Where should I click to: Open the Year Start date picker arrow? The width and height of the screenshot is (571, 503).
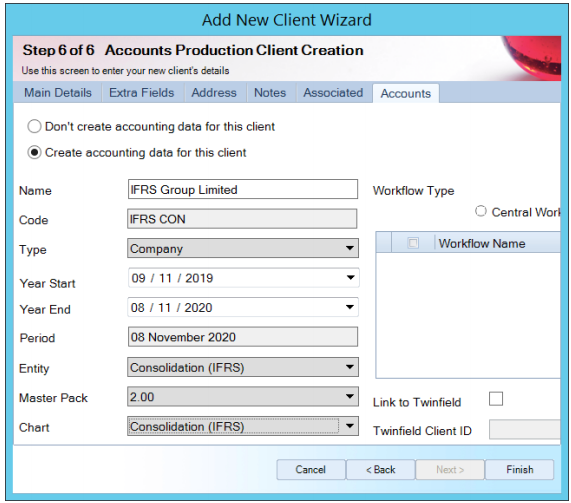click(x=350, y=278)
